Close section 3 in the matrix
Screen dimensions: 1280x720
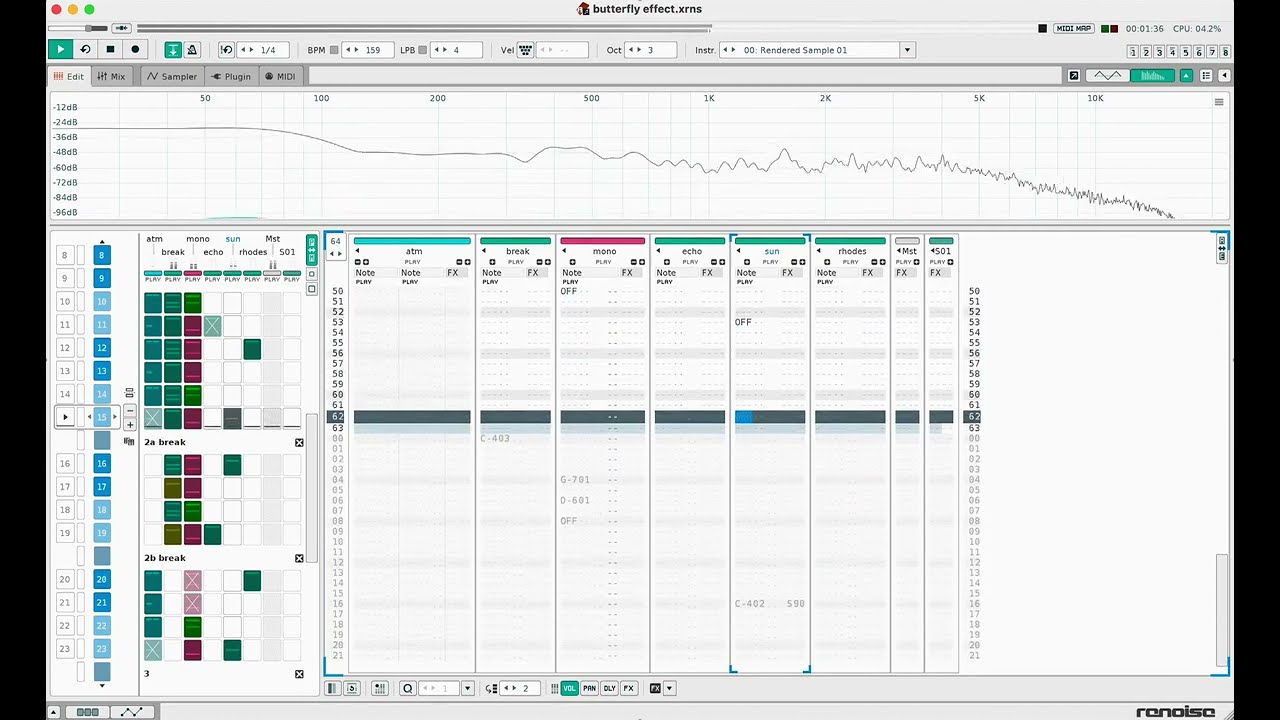299,674
